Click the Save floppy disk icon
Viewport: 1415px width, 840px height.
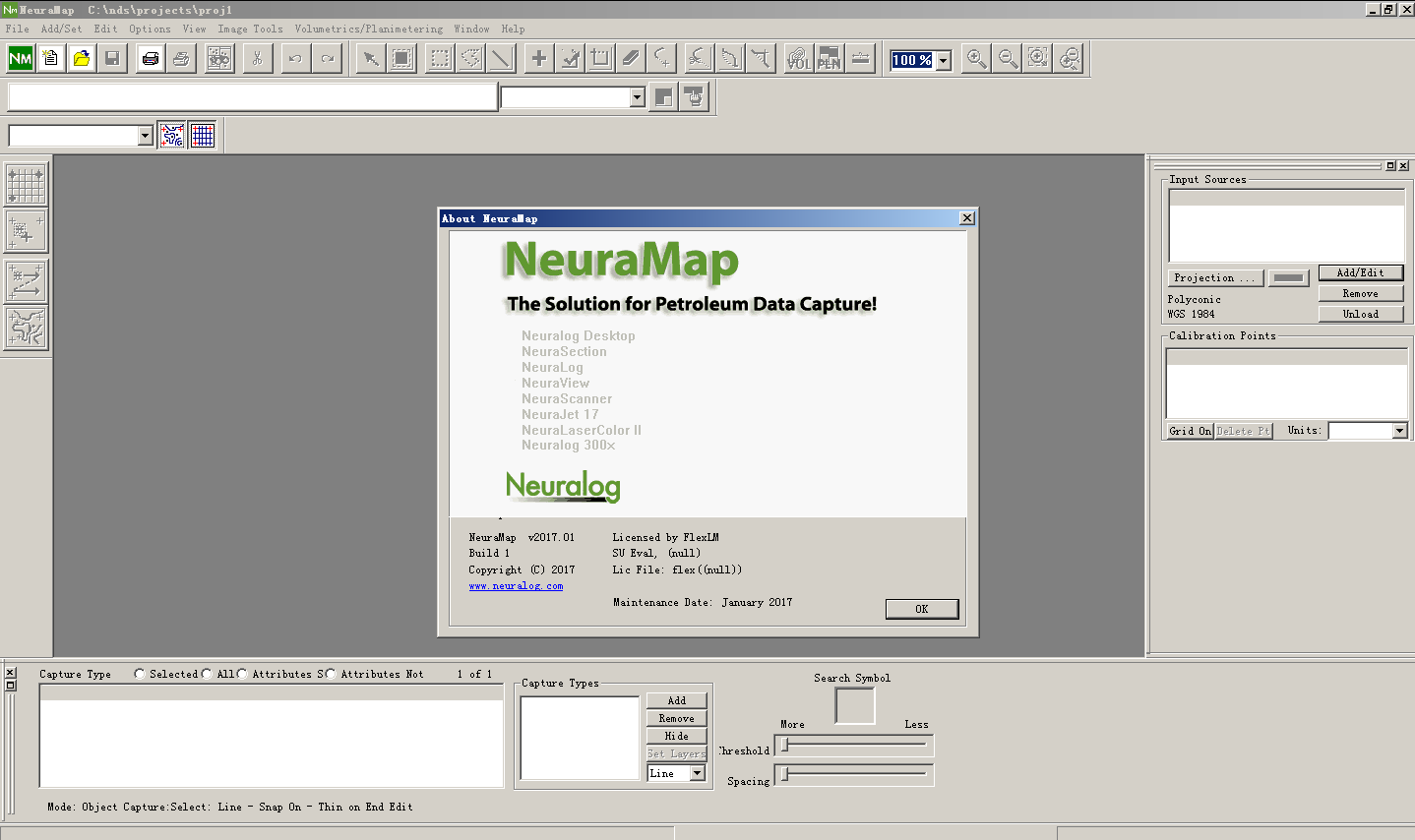point(112,59)
